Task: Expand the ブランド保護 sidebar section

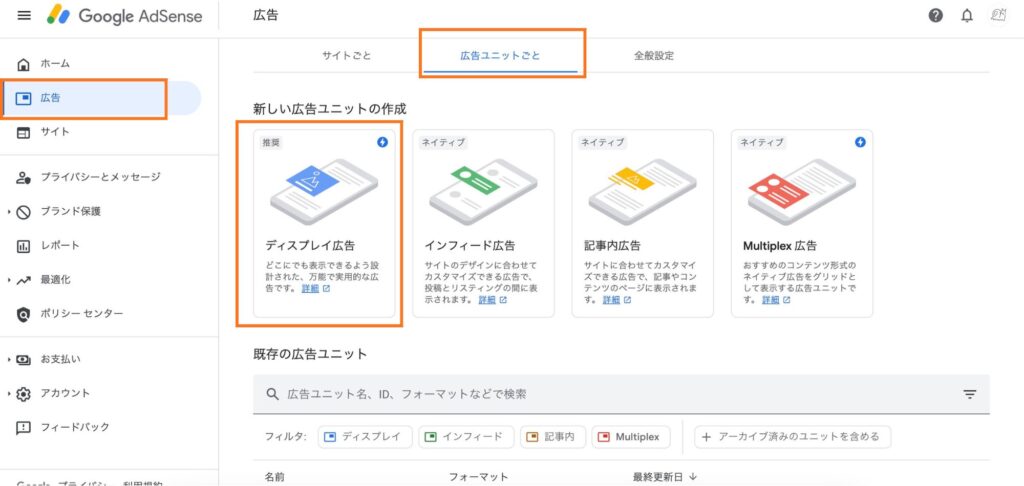Action: (x=10, y=211)
